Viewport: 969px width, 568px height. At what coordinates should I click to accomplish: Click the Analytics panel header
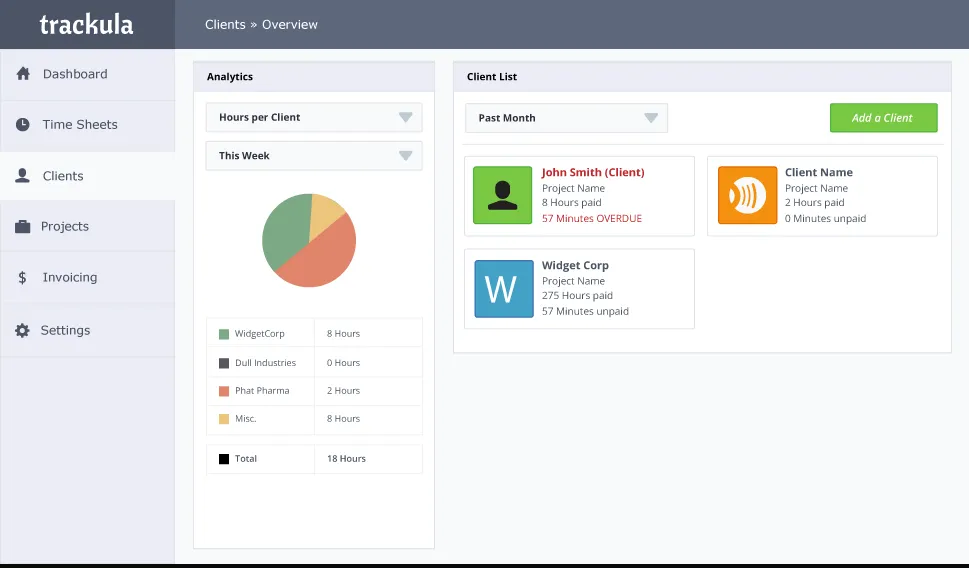click(x=314, y=77)
